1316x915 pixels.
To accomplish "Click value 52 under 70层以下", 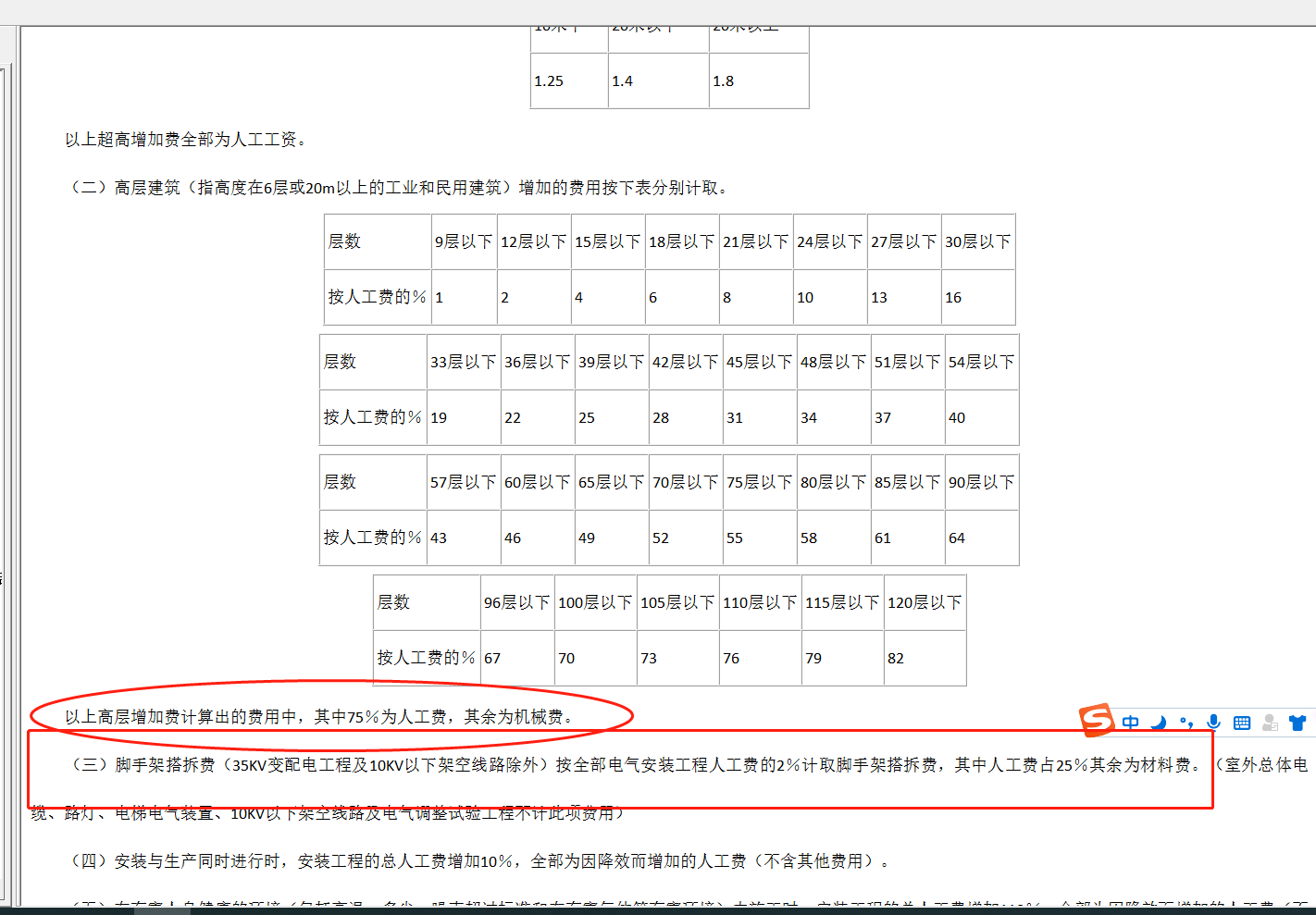I will pos(686,538).
